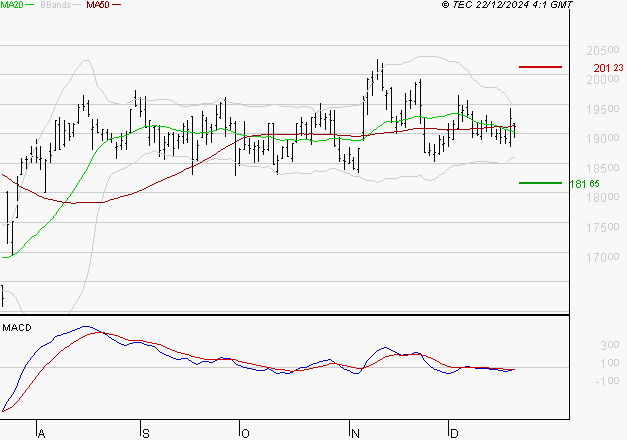Select month marker S on time axis

click(x=145, y=433)
